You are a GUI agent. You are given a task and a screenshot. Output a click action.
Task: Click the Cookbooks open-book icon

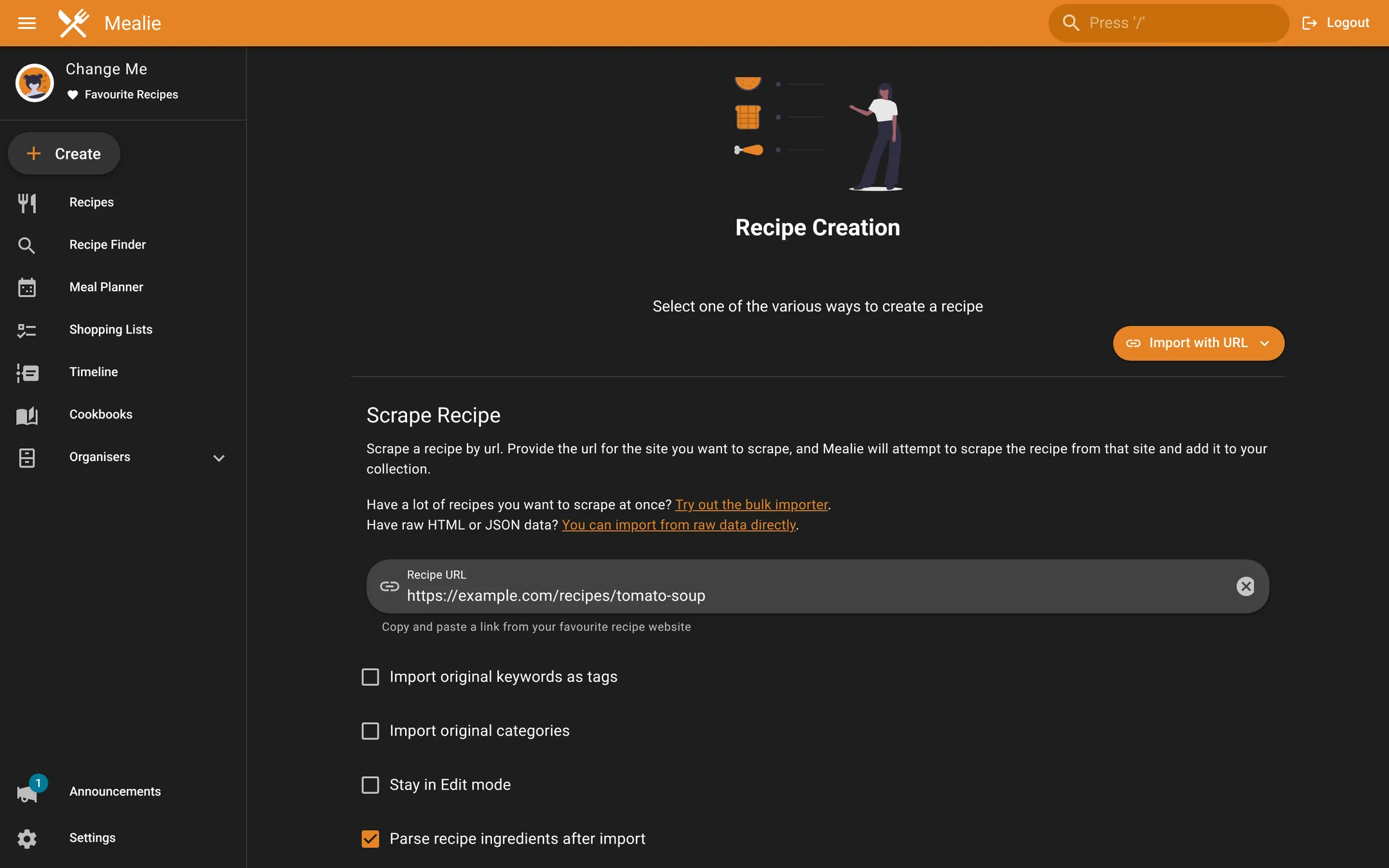pos(27,415)
